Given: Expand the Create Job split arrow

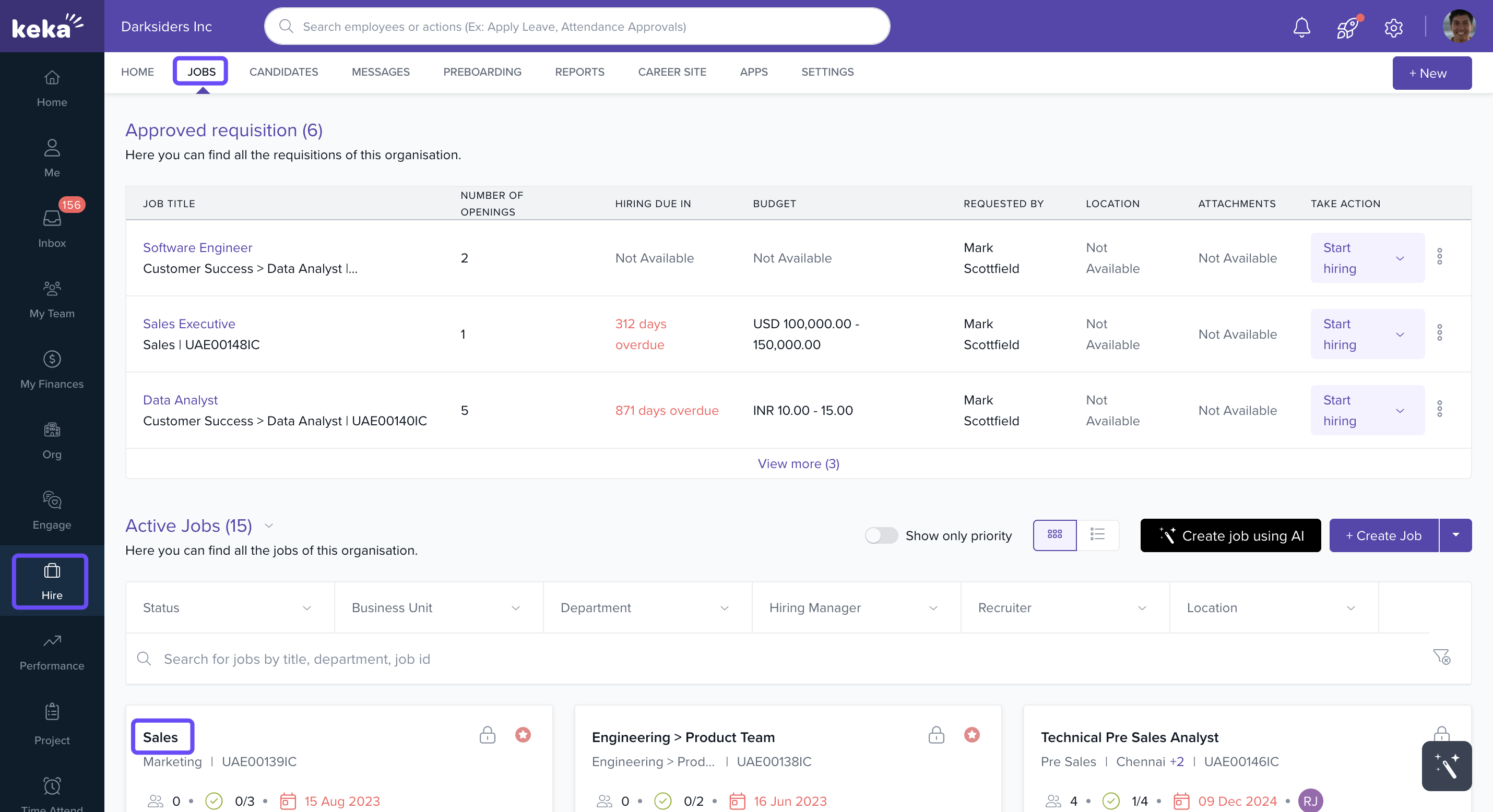Looking at the screenshot, I should [x=1455, y=535].
